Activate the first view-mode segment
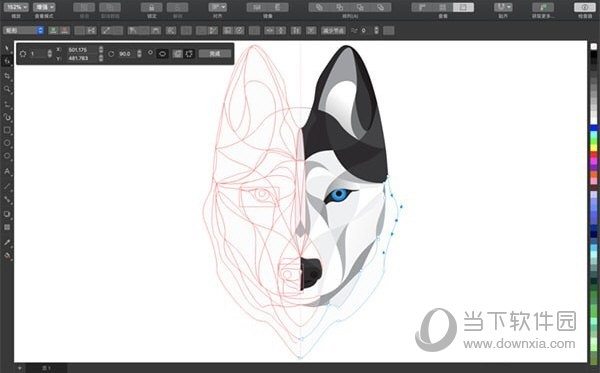The height and width of the screenshot is (373, 600). pos(422,7)
